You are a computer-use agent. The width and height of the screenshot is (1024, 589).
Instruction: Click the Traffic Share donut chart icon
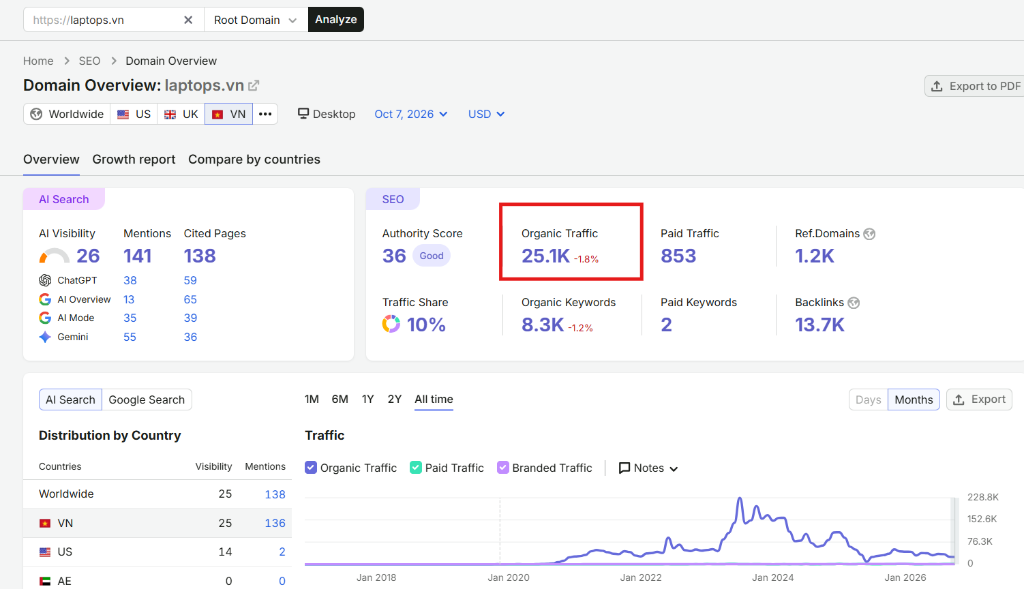(391, 324)
